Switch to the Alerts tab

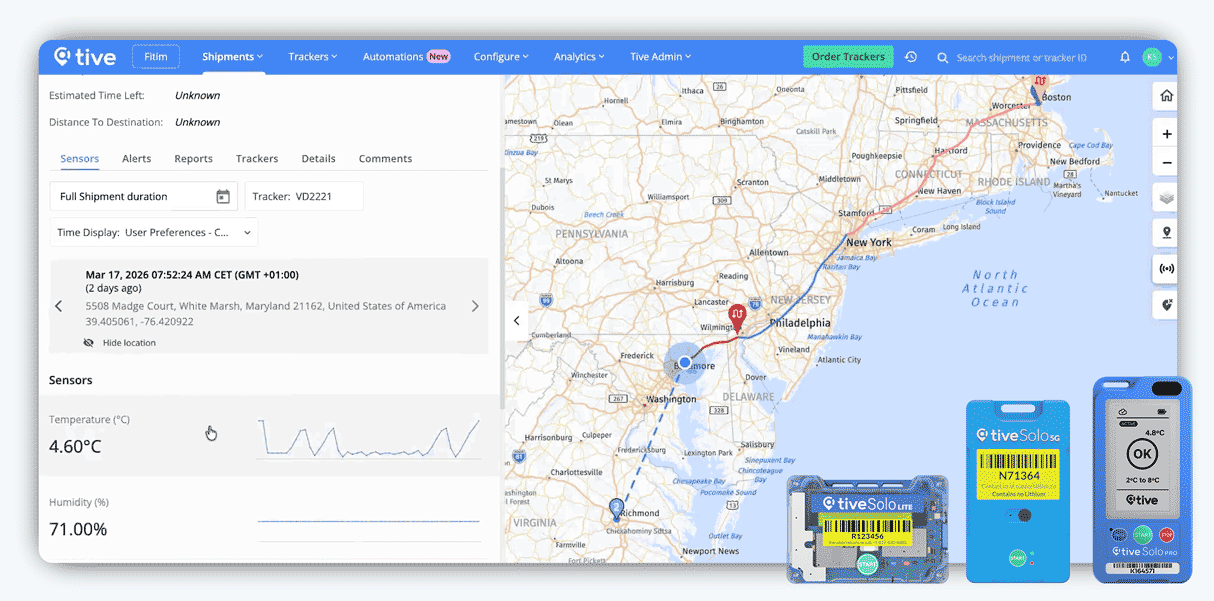[x=137, y=159]
